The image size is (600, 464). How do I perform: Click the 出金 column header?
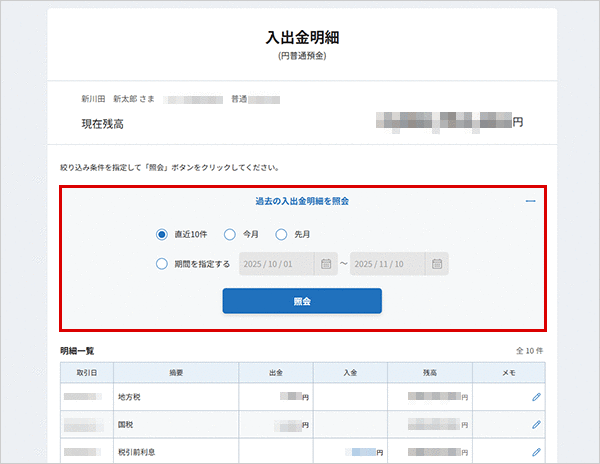pyautogui.click(x=276, y=373)
